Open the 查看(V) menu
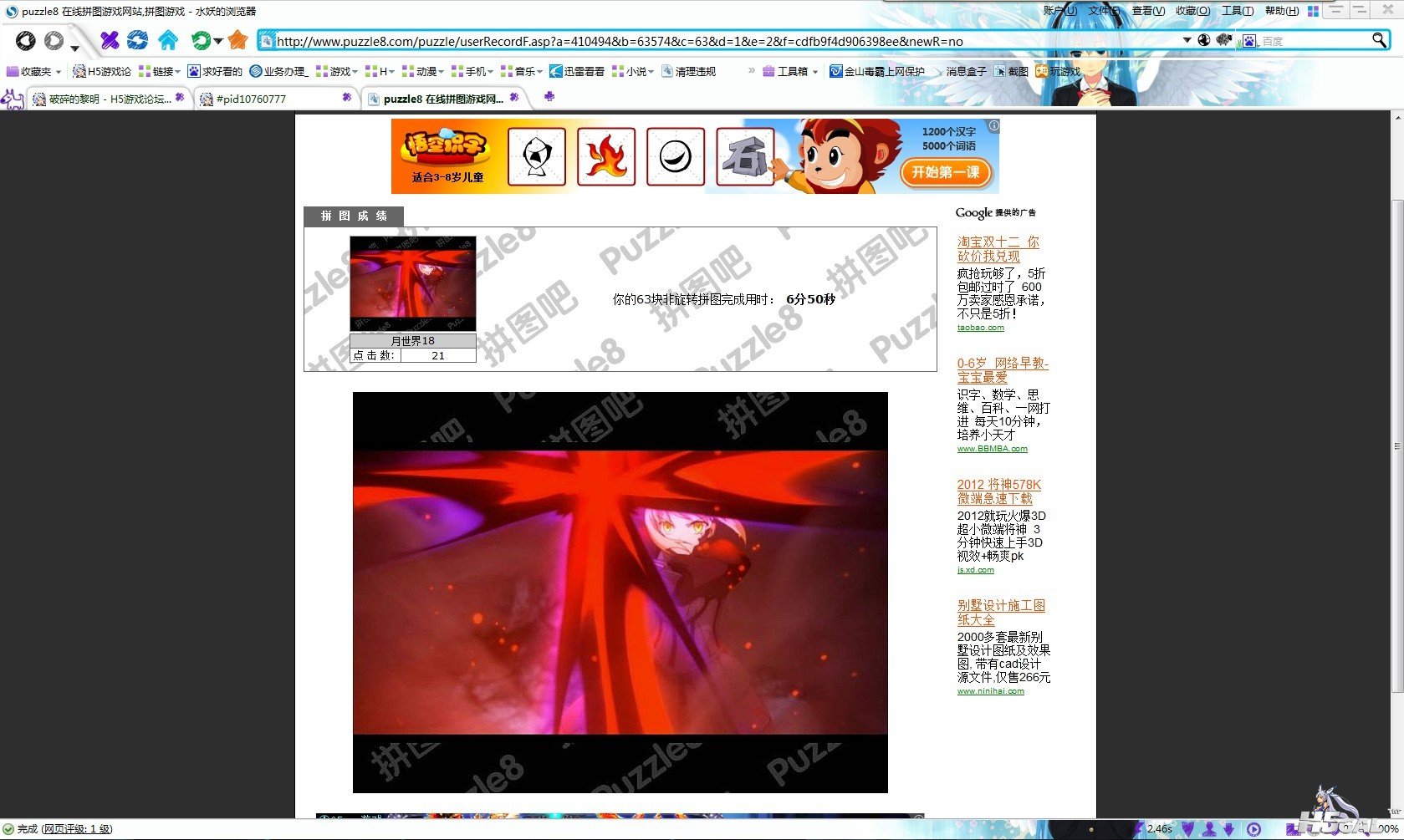 tap(1148, 11)
